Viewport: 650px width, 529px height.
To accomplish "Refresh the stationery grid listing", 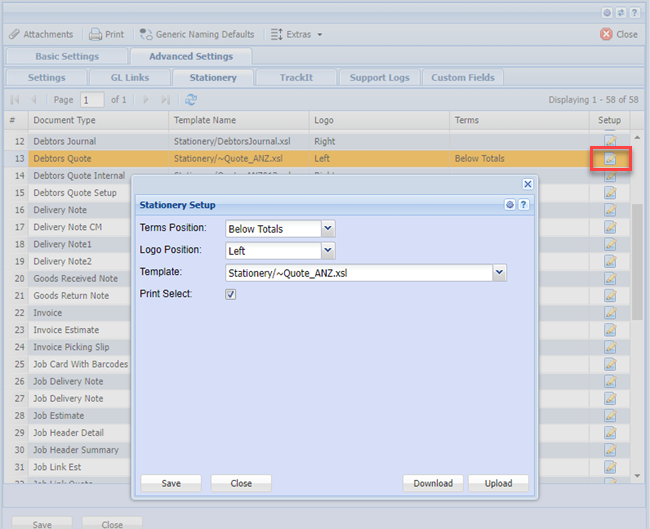I will 191,100.
